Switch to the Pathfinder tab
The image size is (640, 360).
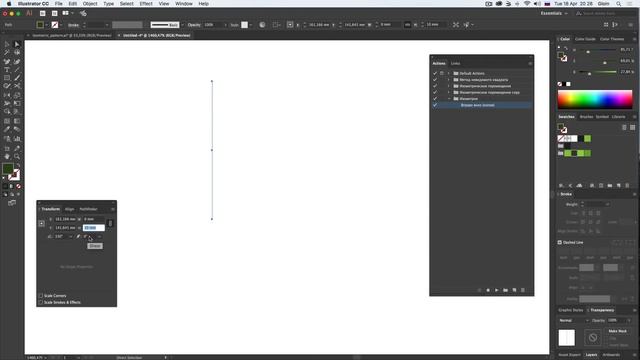[x=88, y=209]
